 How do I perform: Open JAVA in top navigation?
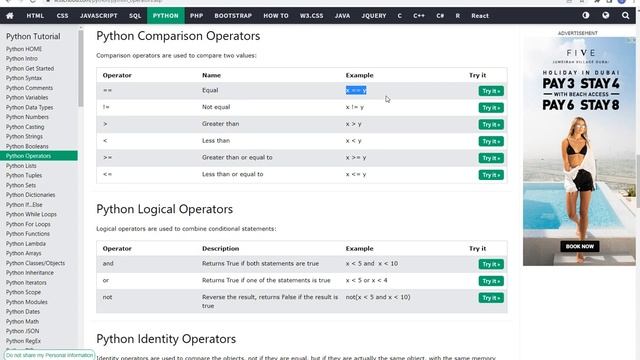coord(342,16)
